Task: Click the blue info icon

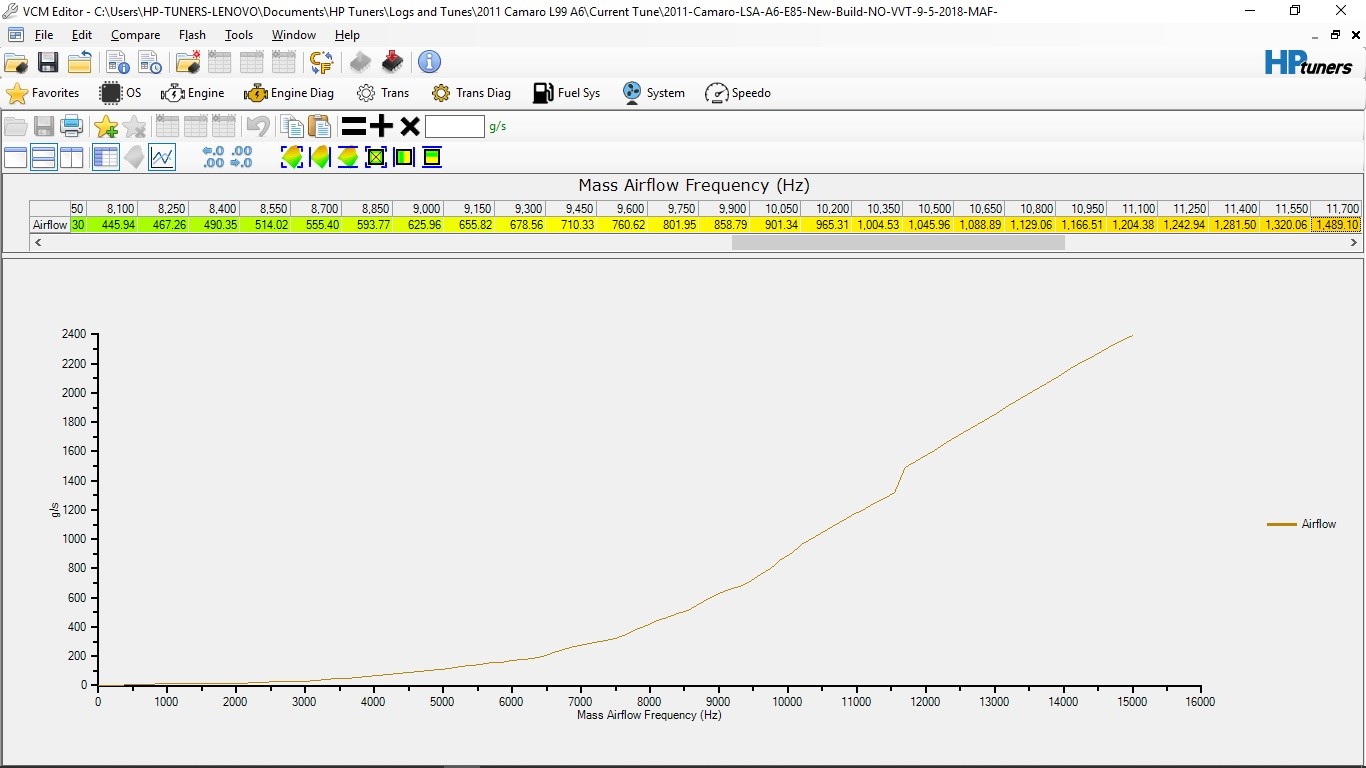Action: pyautogui.click(x=429, y=62)
